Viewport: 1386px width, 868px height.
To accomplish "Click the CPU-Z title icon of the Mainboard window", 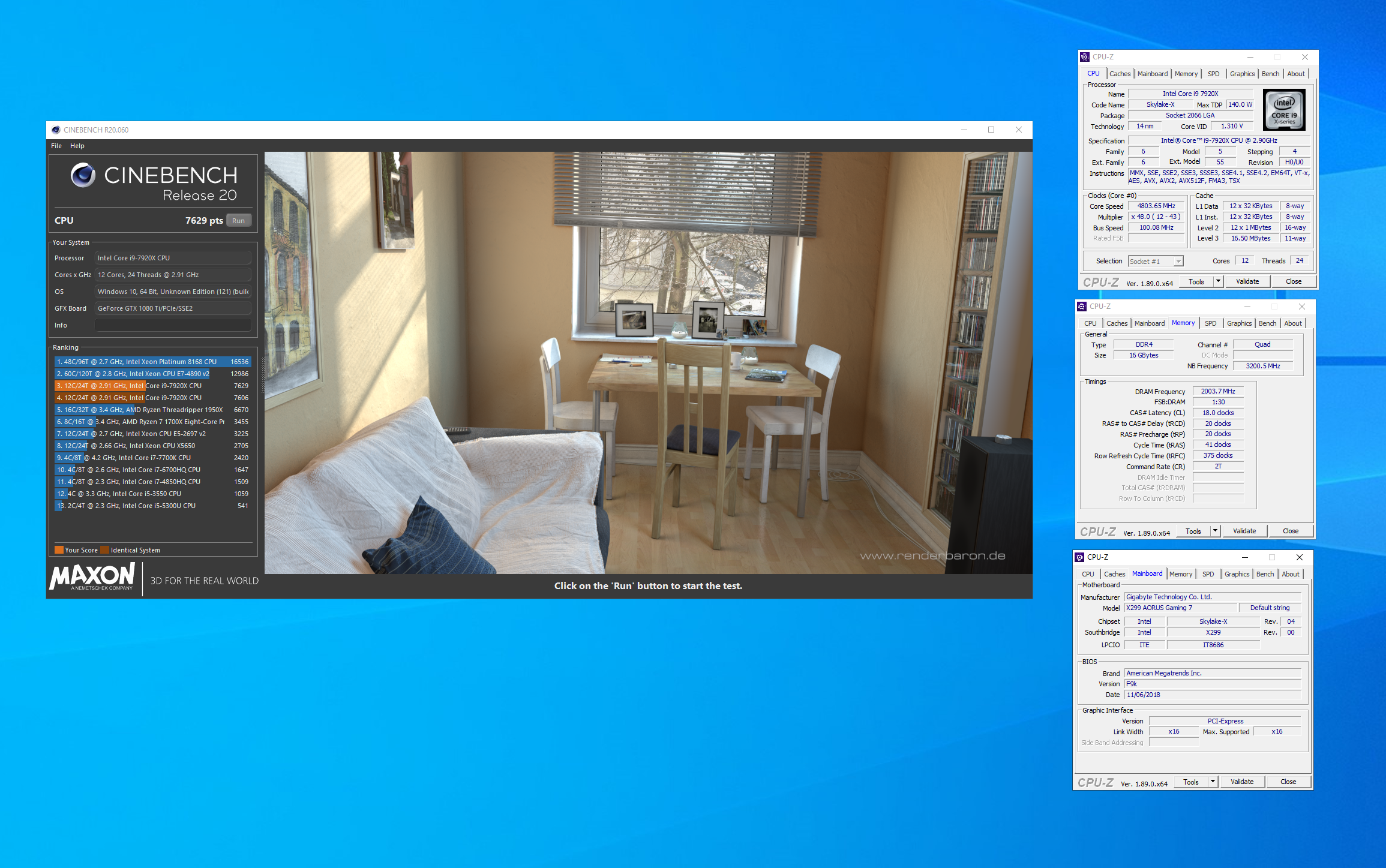I will point(1079,557).
